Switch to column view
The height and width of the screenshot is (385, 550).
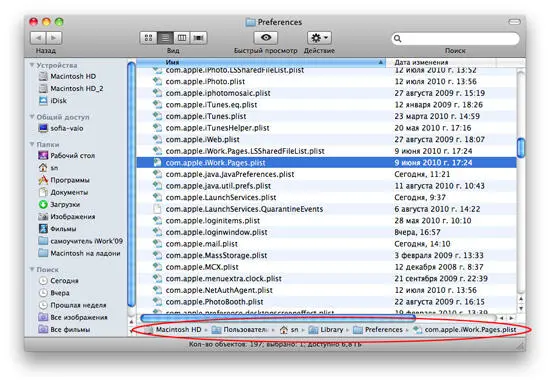tap(182, 38)
